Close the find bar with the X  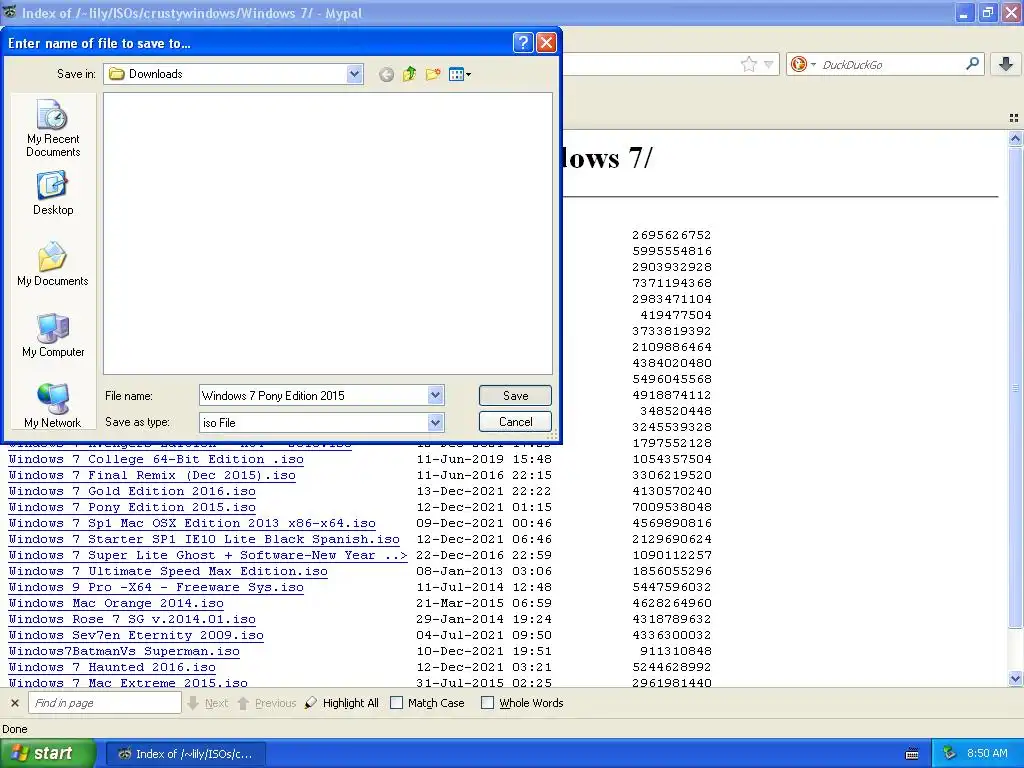[15, 703]
